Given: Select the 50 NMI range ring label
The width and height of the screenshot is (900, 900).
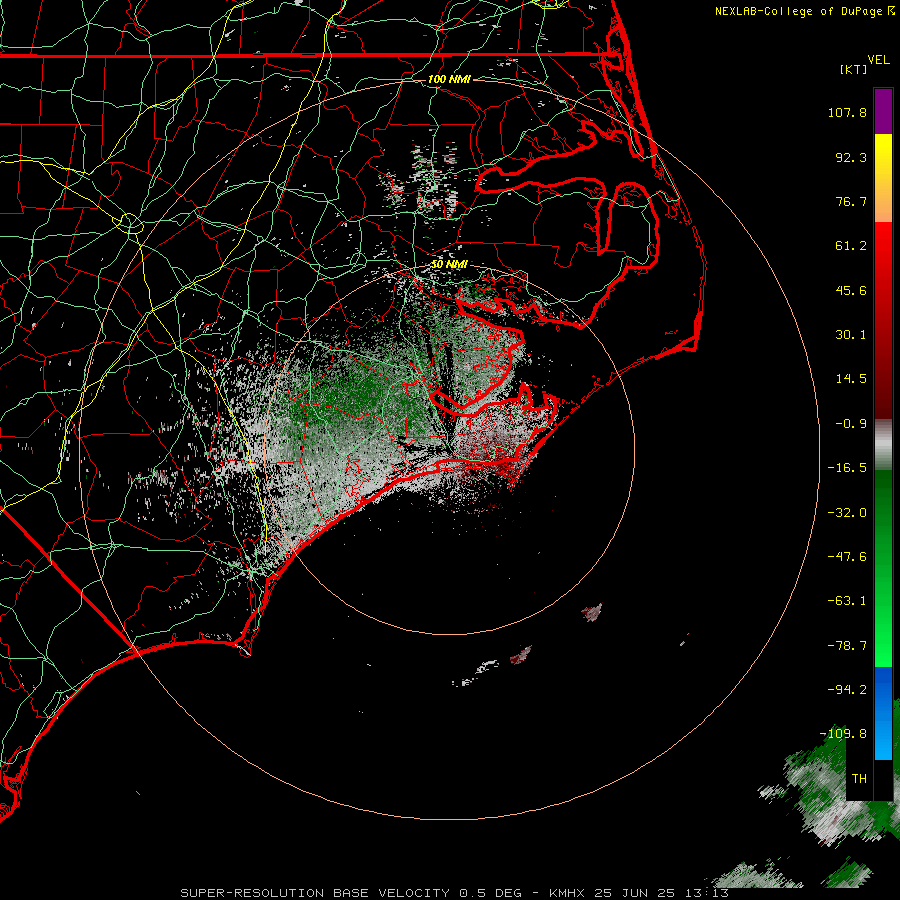Looking at the screenshot, I should [x=449, y=264].
